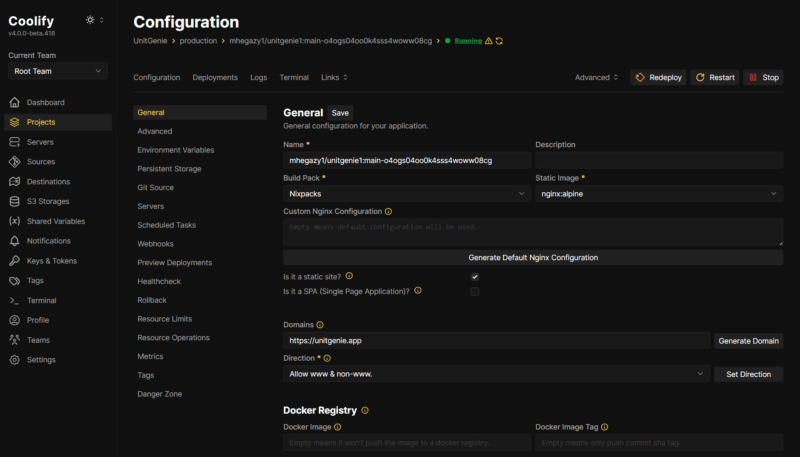This screenshot has width=800, height=457.
Task: Click the theme sun icon
Action: click(x=90, y=20)
